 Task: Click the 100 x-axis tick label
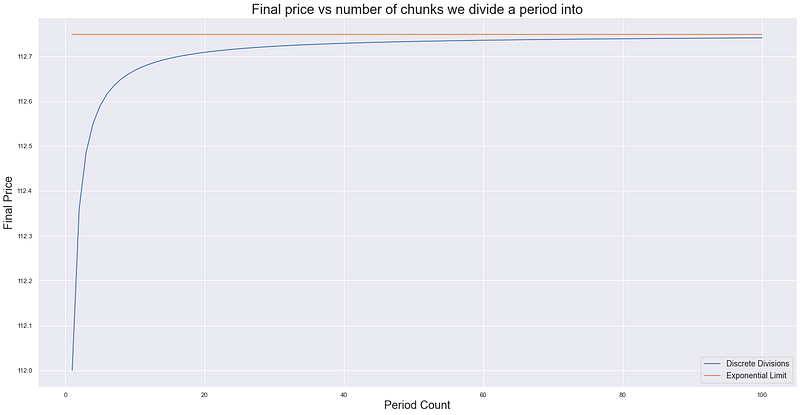pos(762,392)
